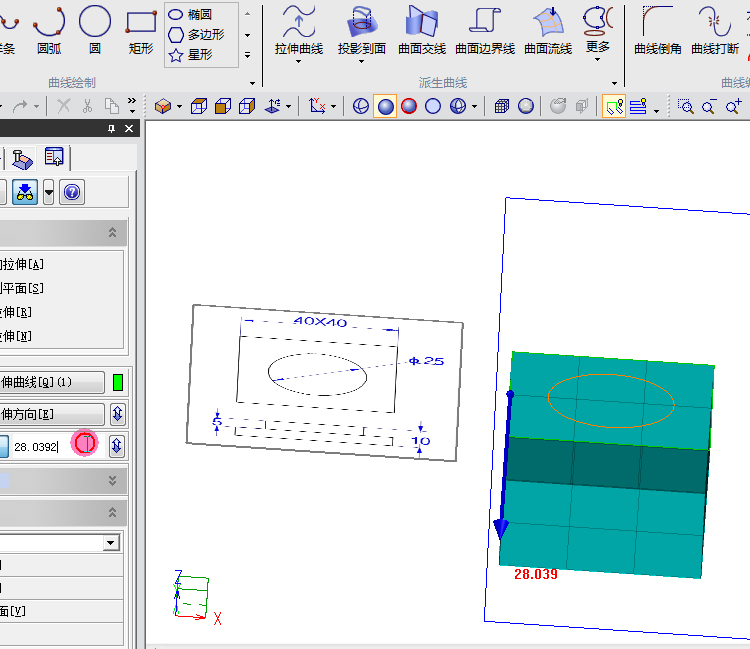Expand the collapsed middle section chevron
750x649 pixels.
(x=112, y=480)
